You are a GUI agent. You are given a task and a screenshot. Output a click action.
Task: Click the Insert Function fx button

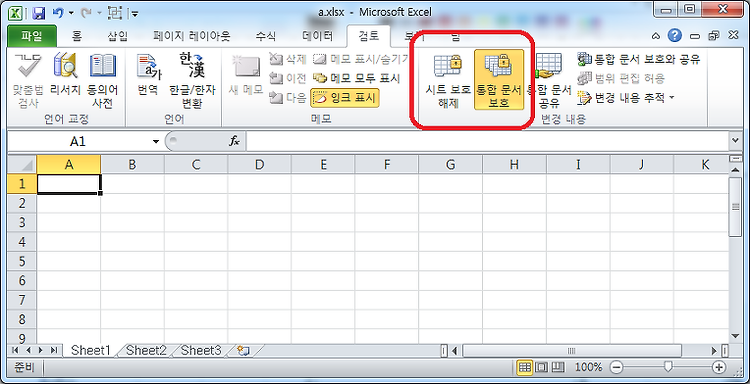tap(234, 141)
